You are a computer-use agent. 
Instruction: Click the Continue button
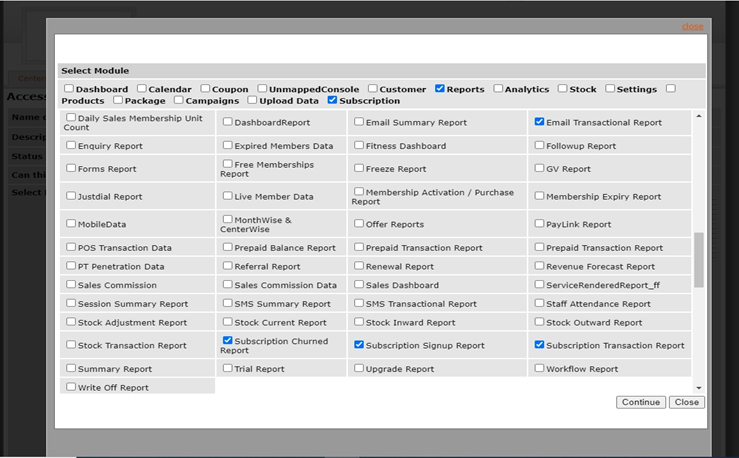(640, 402)
